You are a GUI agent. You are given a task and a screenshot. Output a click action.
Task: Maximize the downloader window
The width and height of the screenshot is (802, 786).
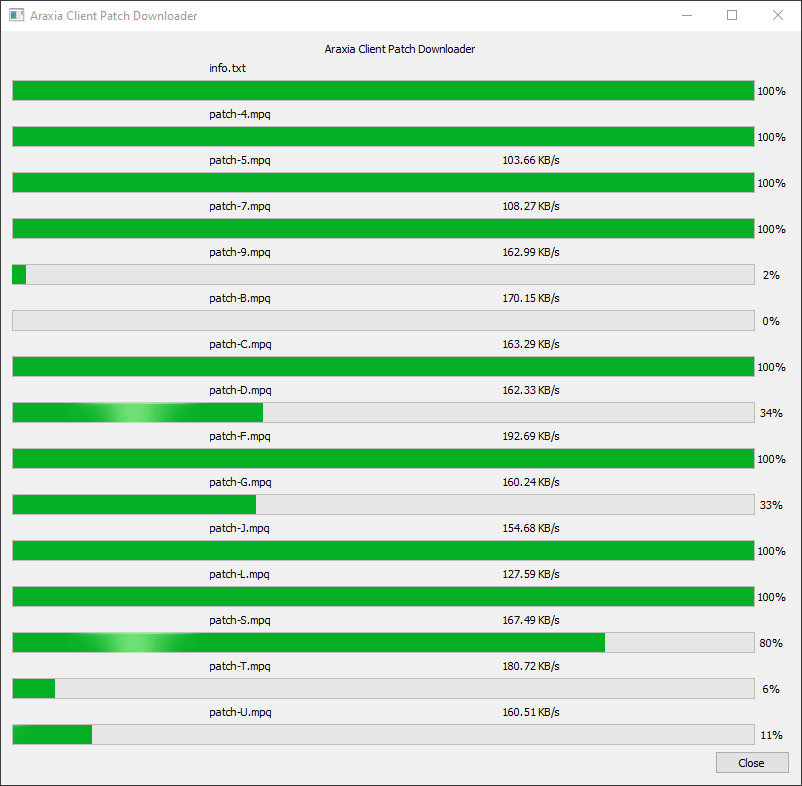pos(732,15)
